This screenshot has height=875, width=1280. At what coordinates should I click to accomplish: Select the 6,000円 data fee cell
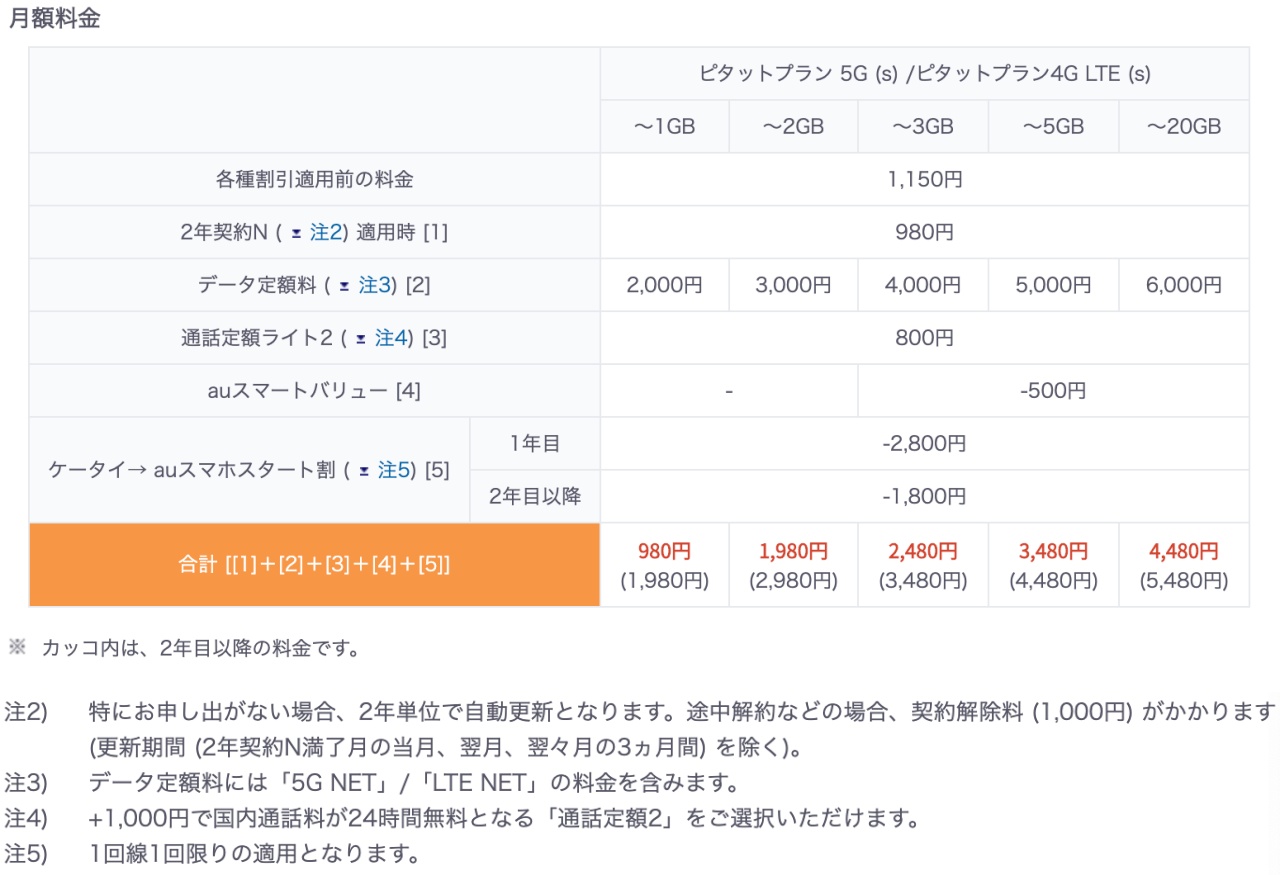1183,285
